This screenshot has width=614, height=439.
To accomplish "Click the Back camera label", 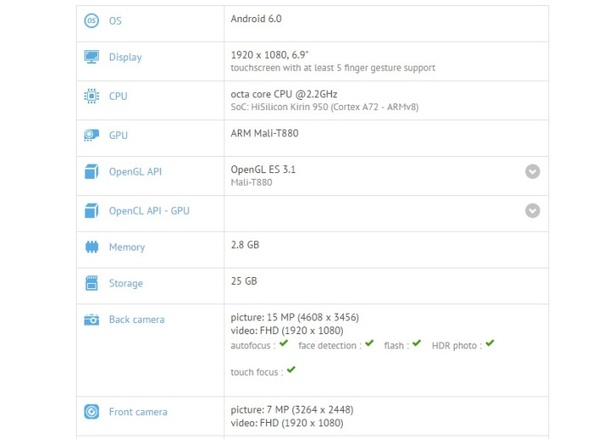I will [x=137, y=320].
